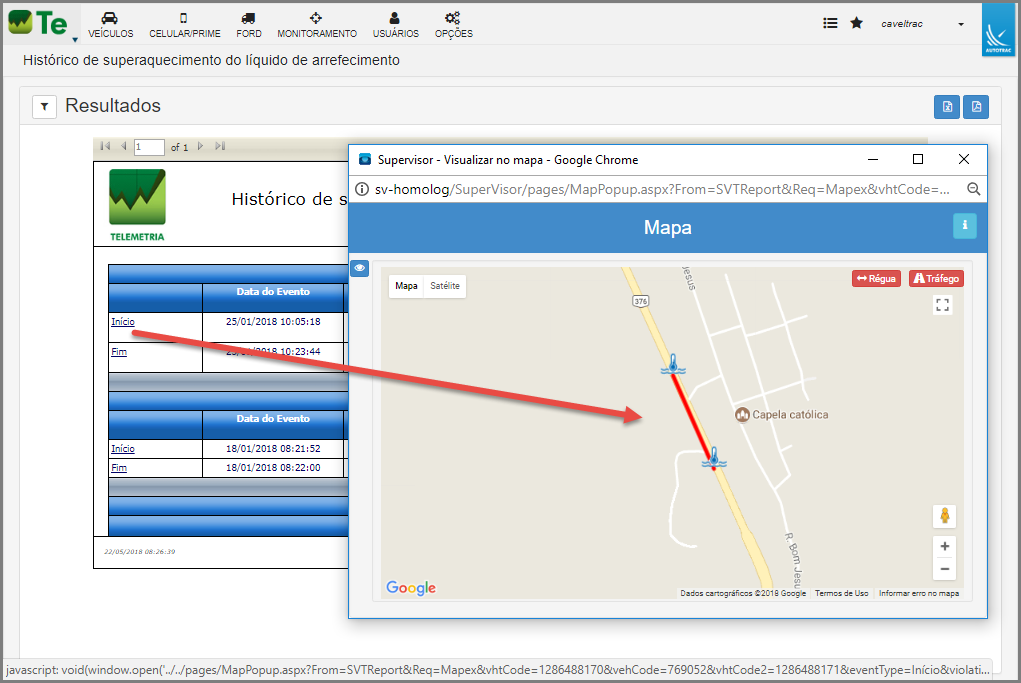The width and height of the screenshot is (1021, 683).
Task: Click the Google logo on map
Action: click(411, 588)
